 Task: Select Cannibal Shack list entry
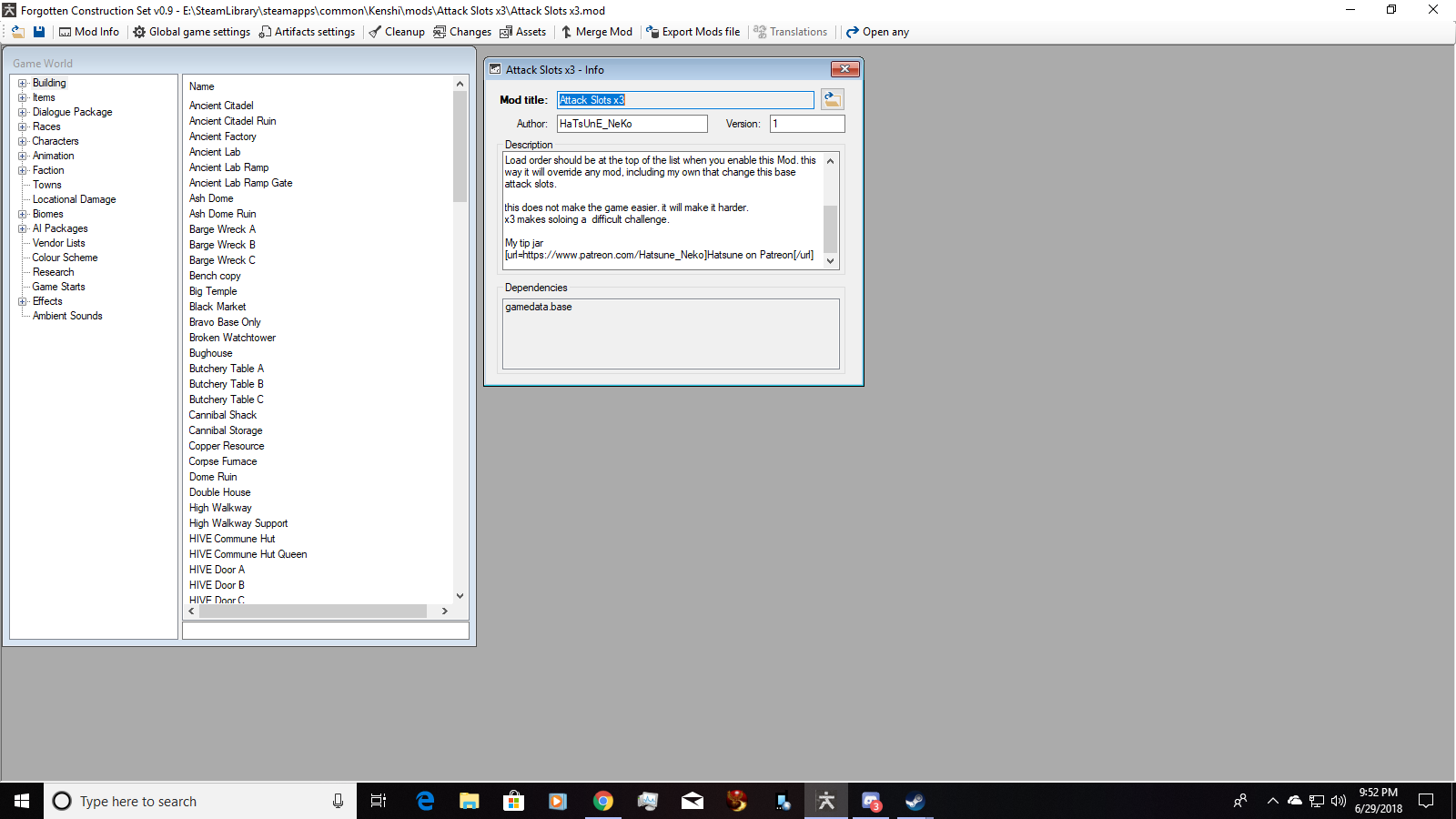tap(223, 415)
